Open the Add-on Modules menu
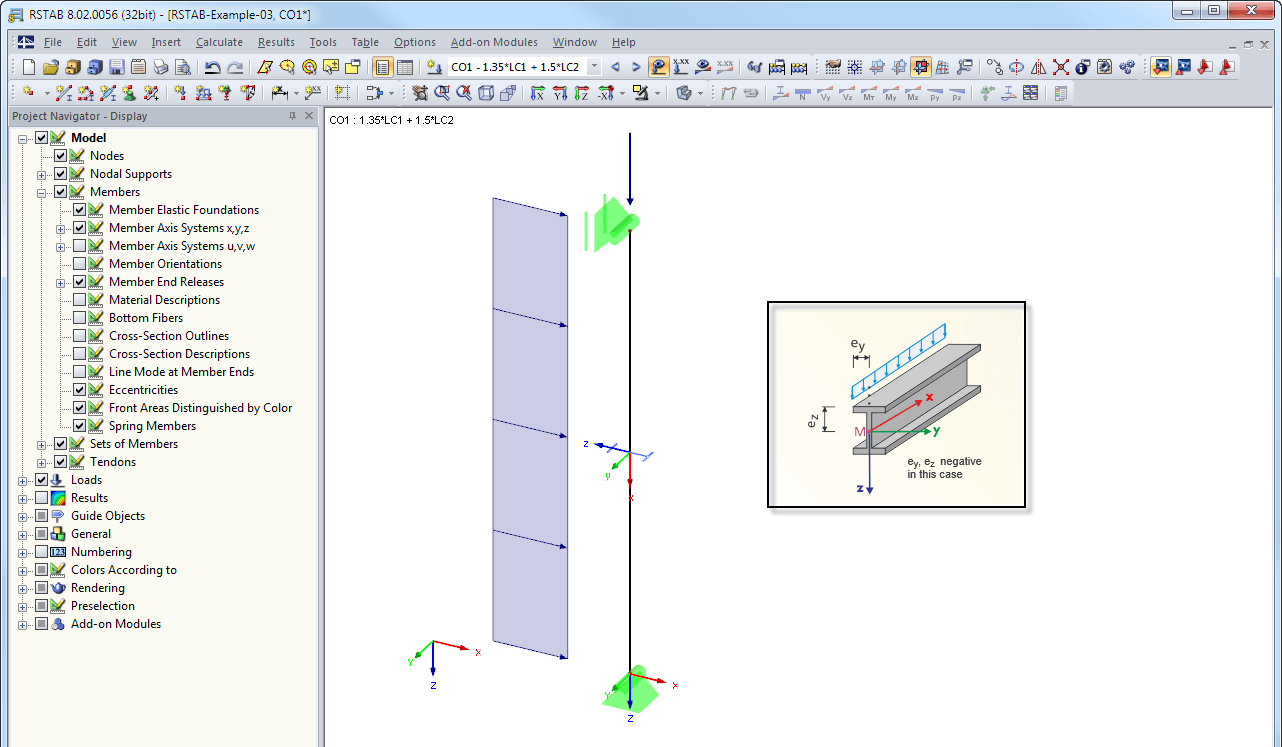The height and width of the screenshot is (747, 1282). pyautogui.click(x=494, y=42)
